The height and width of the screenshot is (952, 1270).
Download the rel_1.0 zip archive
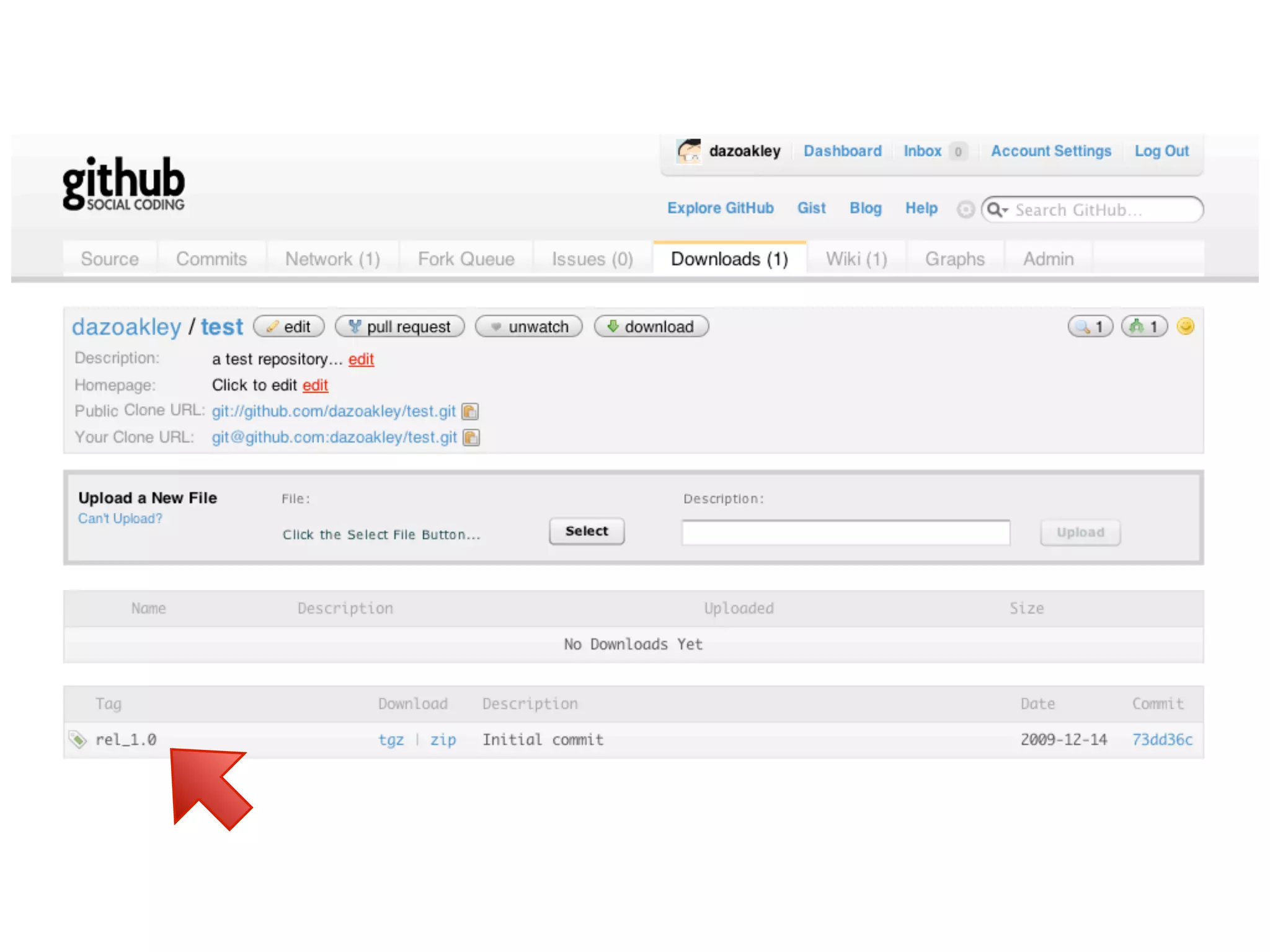[443, 739]
